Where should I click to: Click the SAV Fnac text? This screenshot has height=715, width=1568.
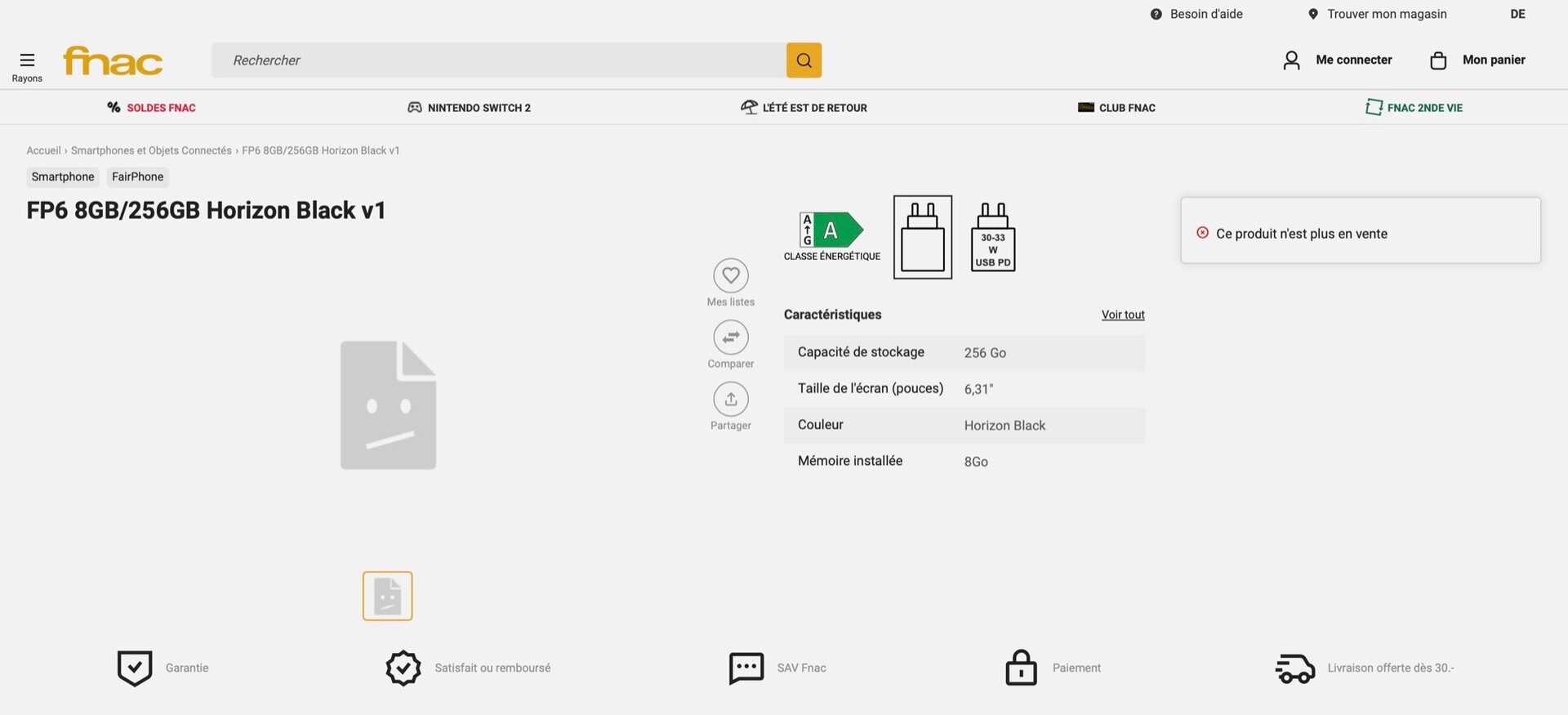(x=802, y=668)
